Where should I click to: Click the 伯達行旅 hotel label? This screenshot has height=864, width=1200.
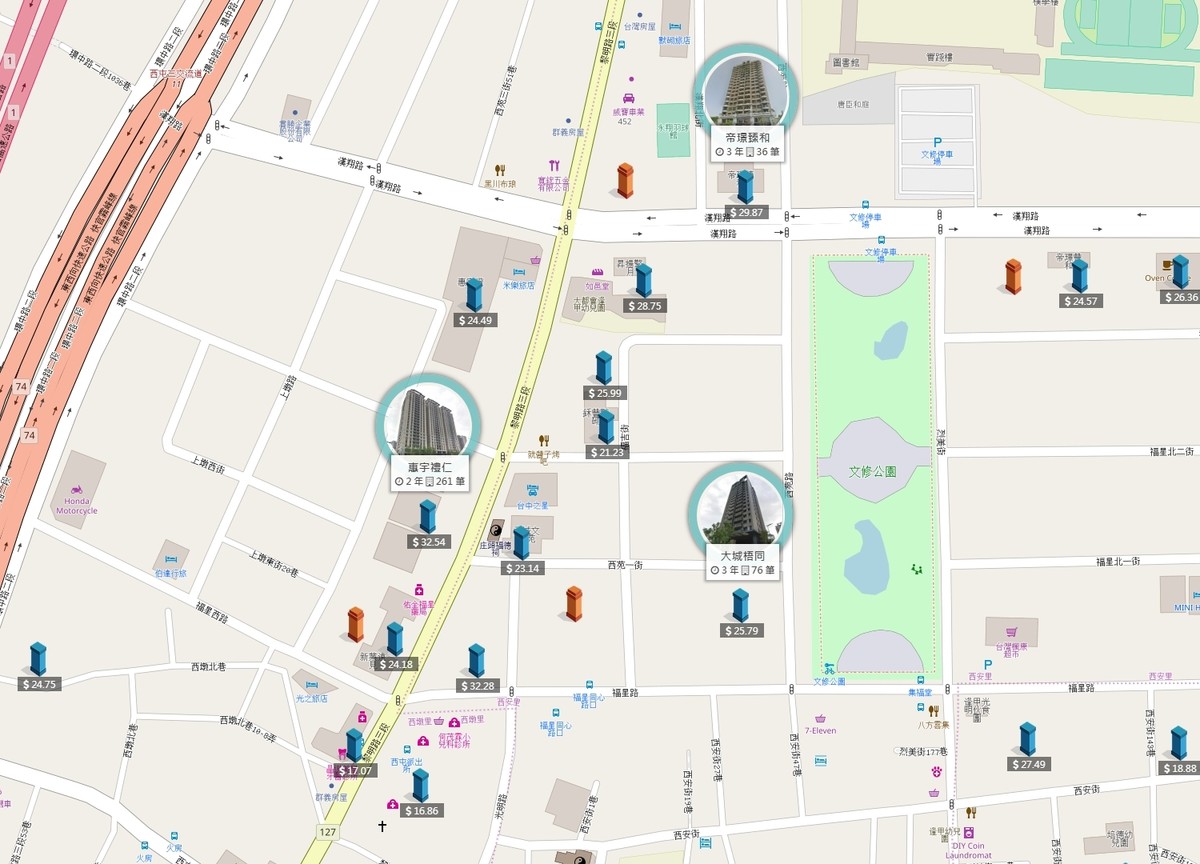tap(170, 573)
